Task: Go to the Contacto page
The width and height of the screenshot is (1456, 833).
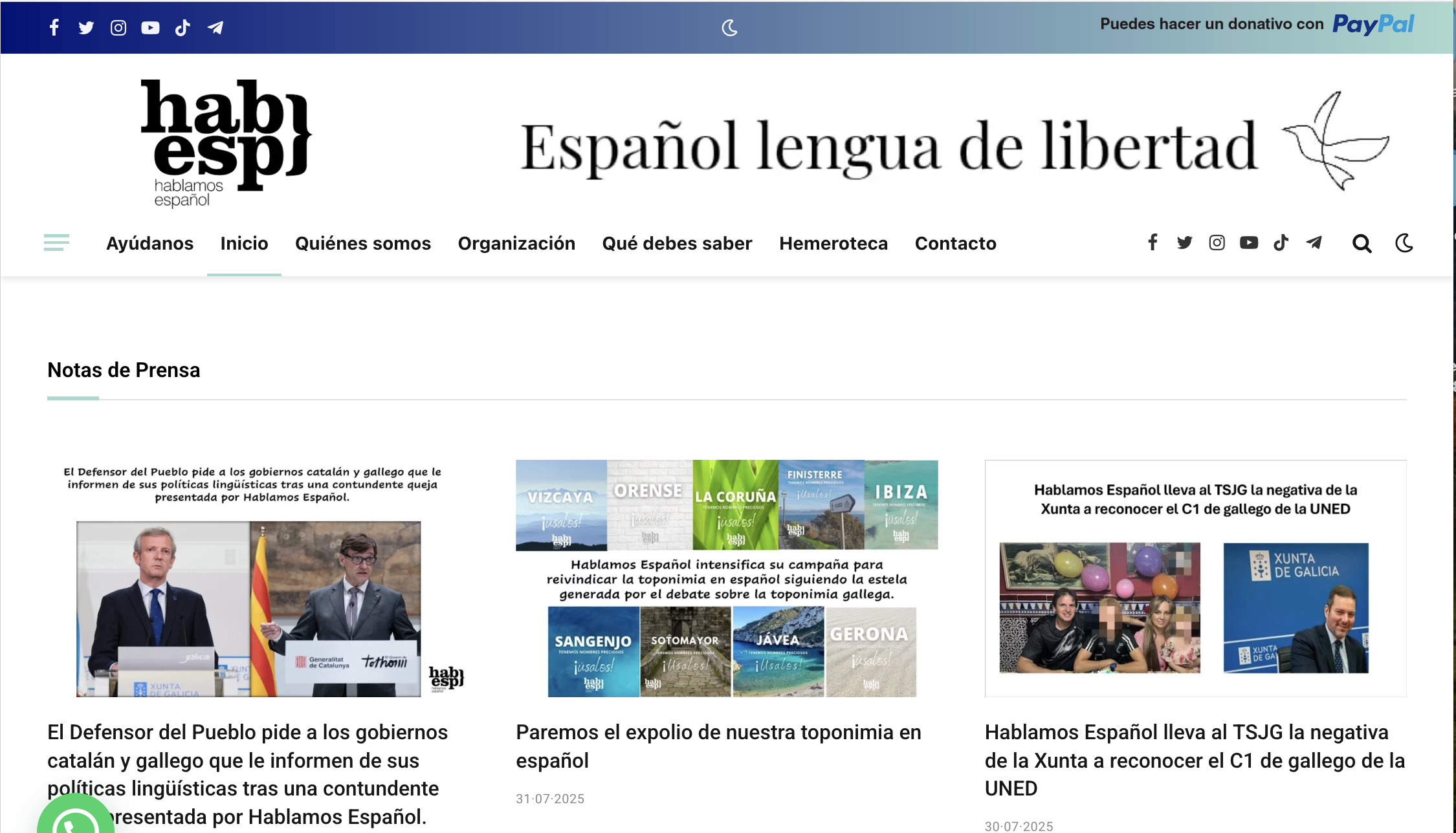Action: click(955, 243)
